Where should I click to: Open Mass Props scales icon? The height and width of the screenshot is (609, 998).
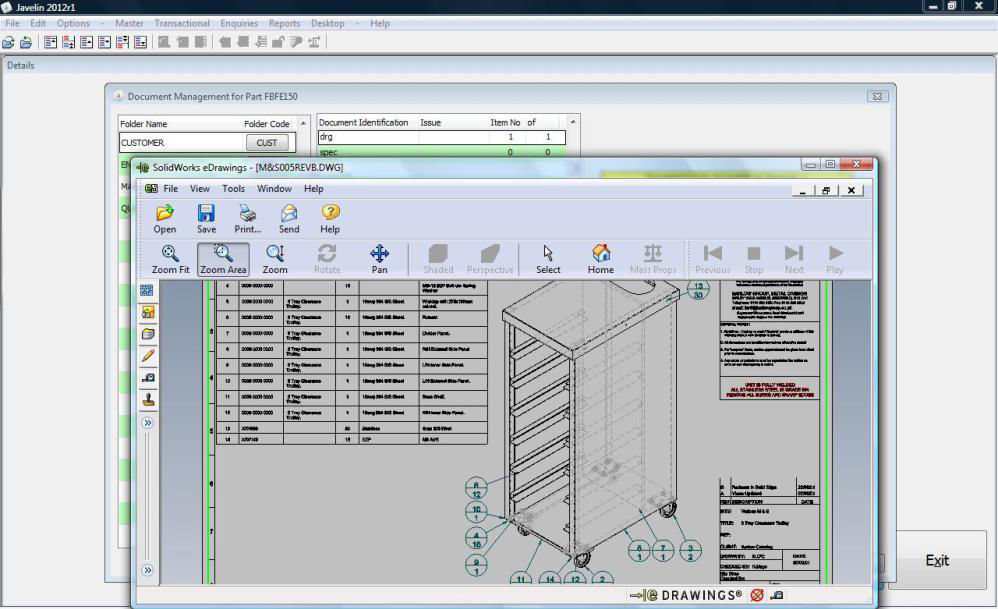pos(653,259)
